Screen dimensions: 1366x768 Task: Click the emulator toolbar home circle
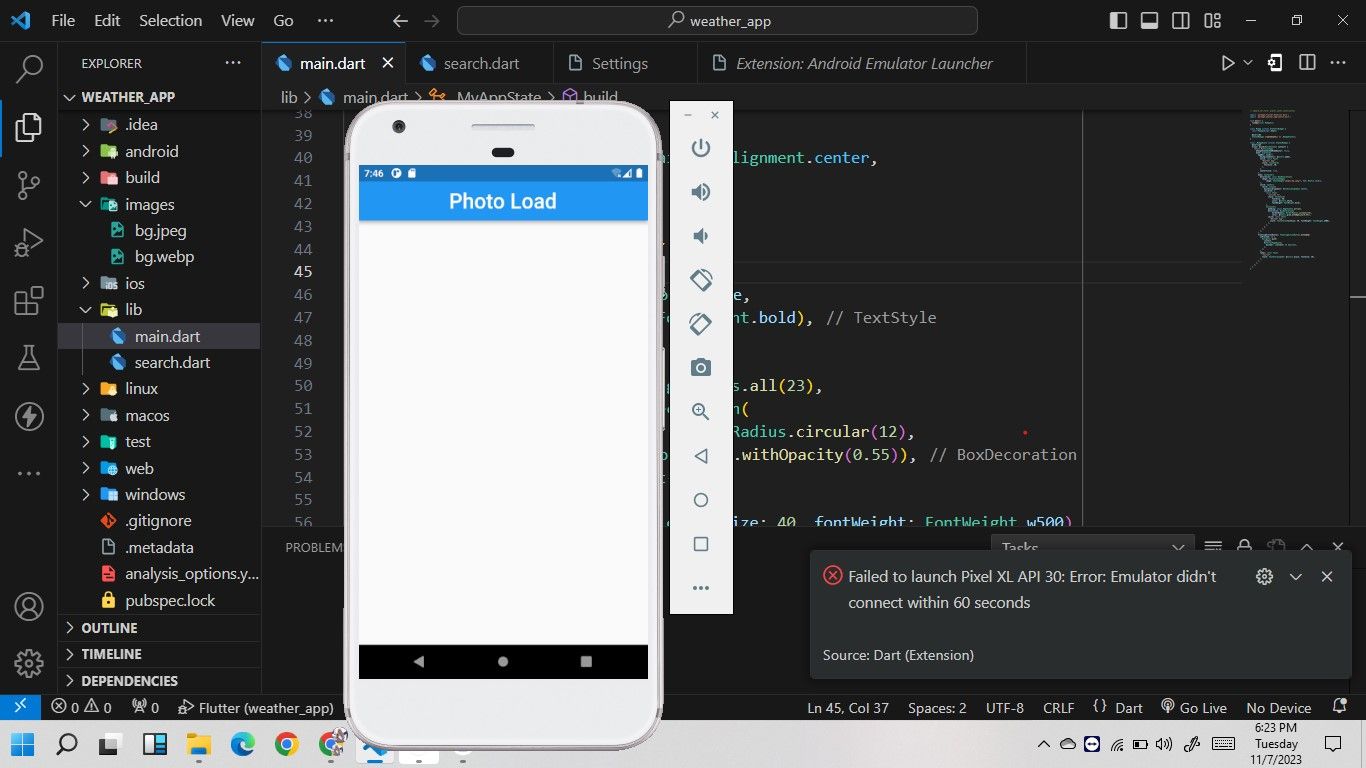coord(701,500)
